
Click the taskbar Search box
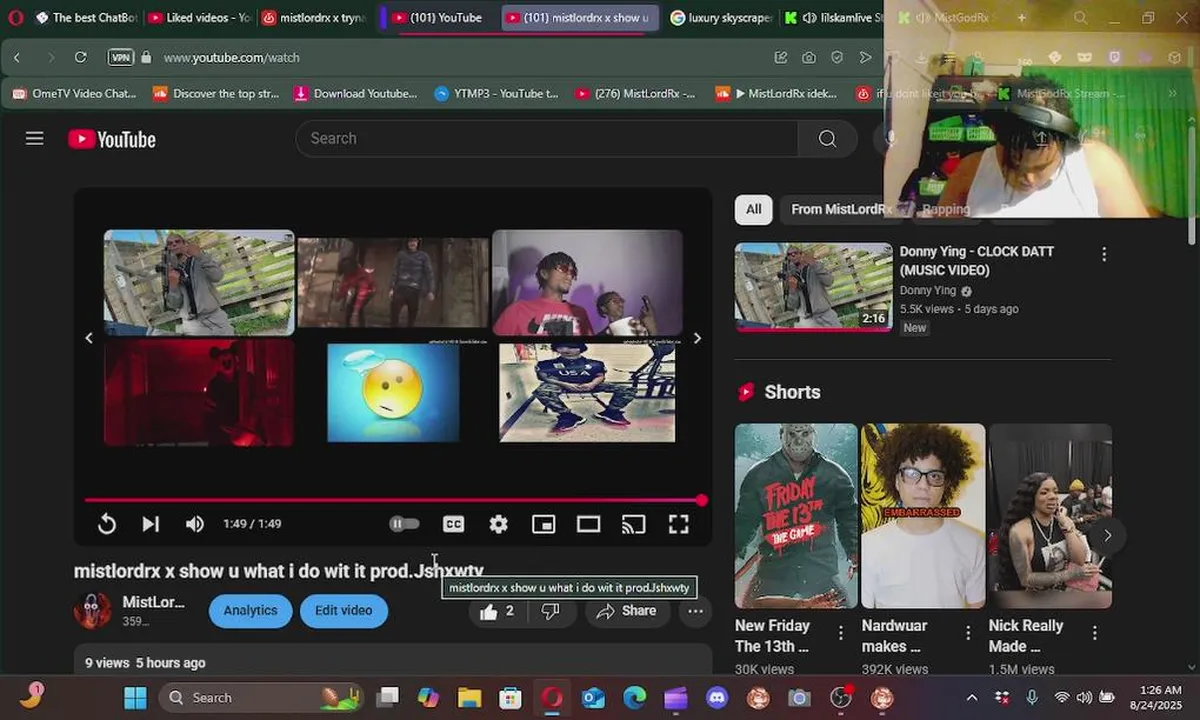pyautogui.click(x=262, y=698)
